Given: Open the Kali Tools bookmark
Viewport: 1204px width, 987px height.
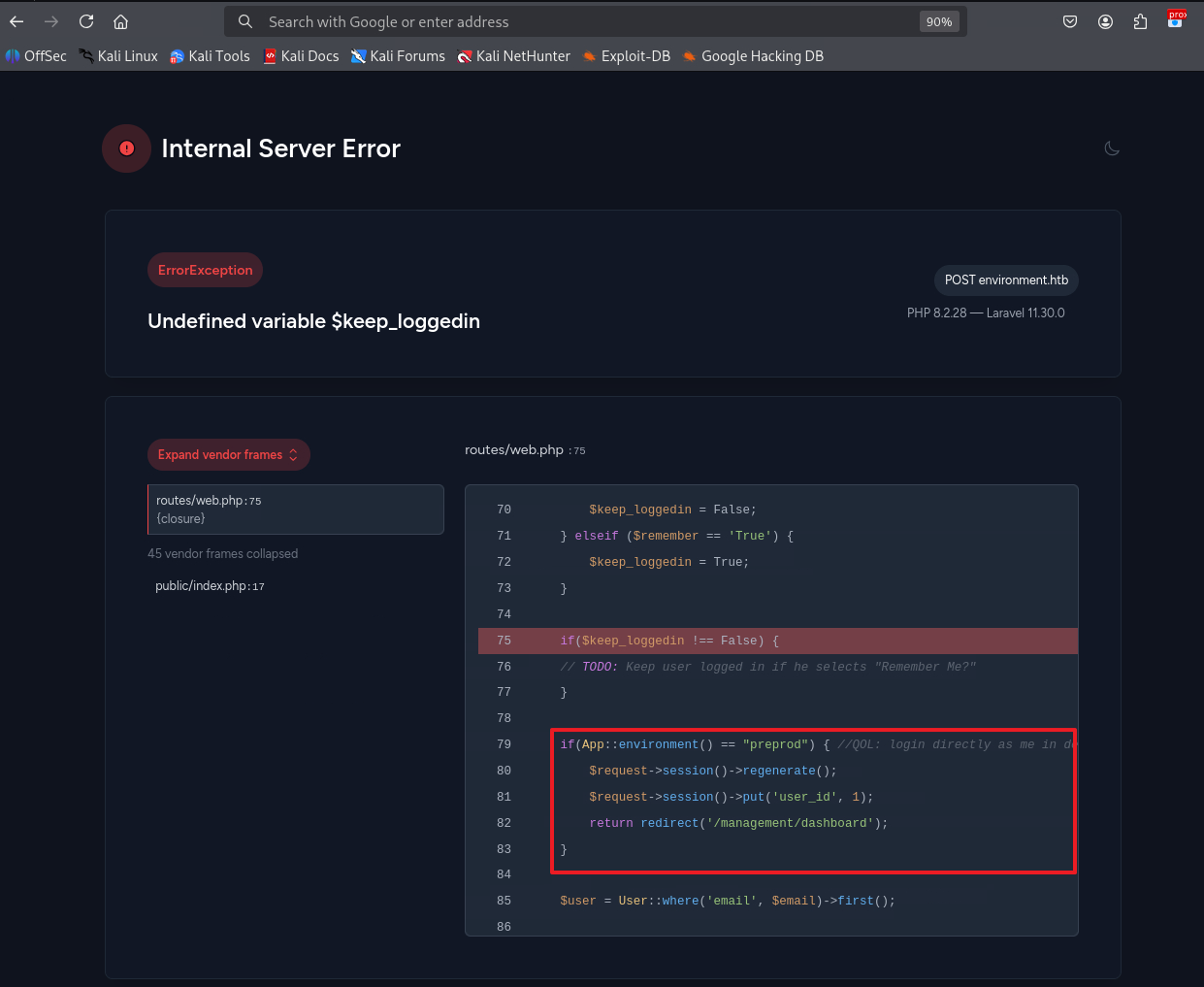Looking at the screenshot, I should pyautogui.click(x=210, y=56).
